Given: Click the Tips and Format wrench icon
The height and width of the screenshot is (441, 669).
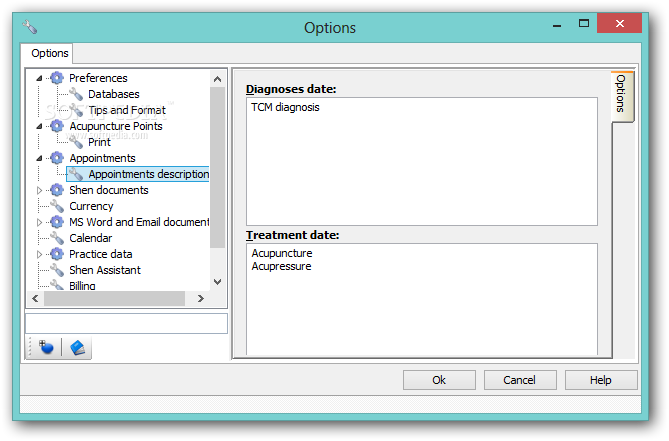Looking at the screenshot, I should click(x=76, y=110).
